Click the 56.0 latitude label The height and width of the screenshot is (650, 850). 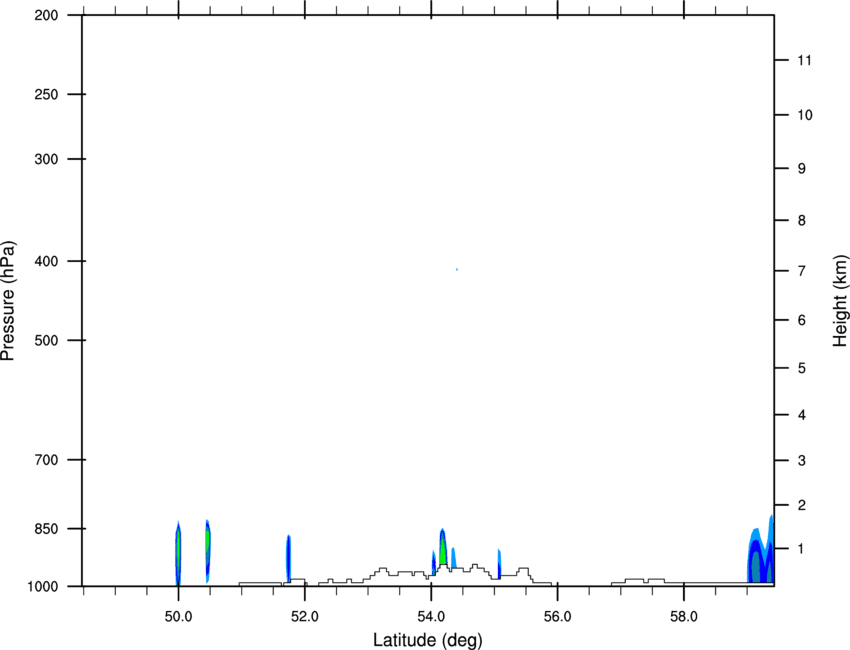tap(558, 617)
